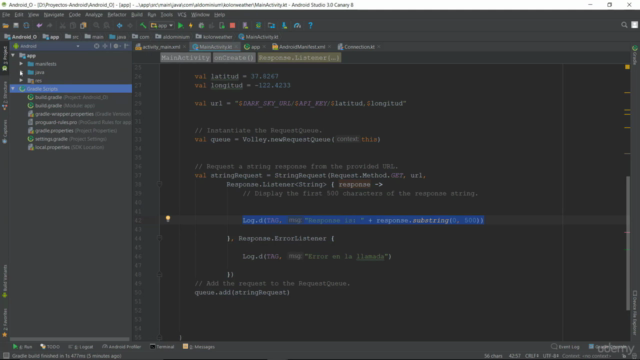This screenshot has height=360, width=640.
Task: Click the Hide project panel icon
Action: point(127,46)
